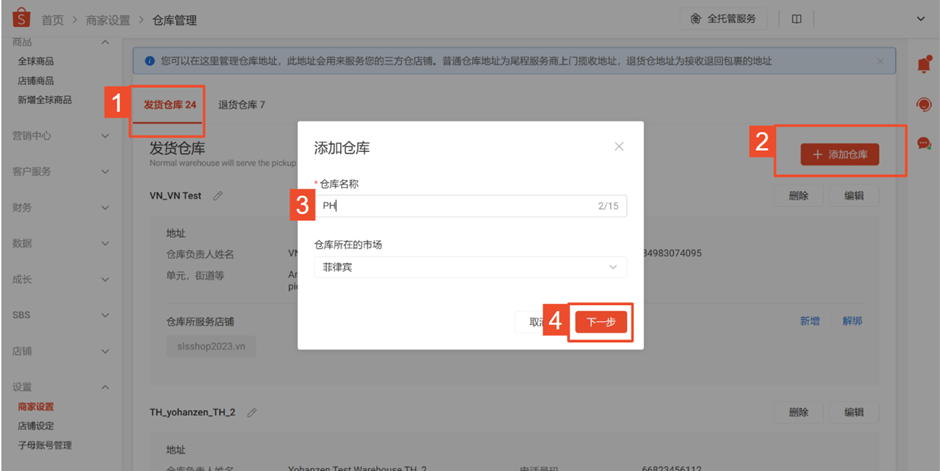Screen dimensions: 940x471
Task: Expand the 店铺 sidebar section
Action: 106,351
